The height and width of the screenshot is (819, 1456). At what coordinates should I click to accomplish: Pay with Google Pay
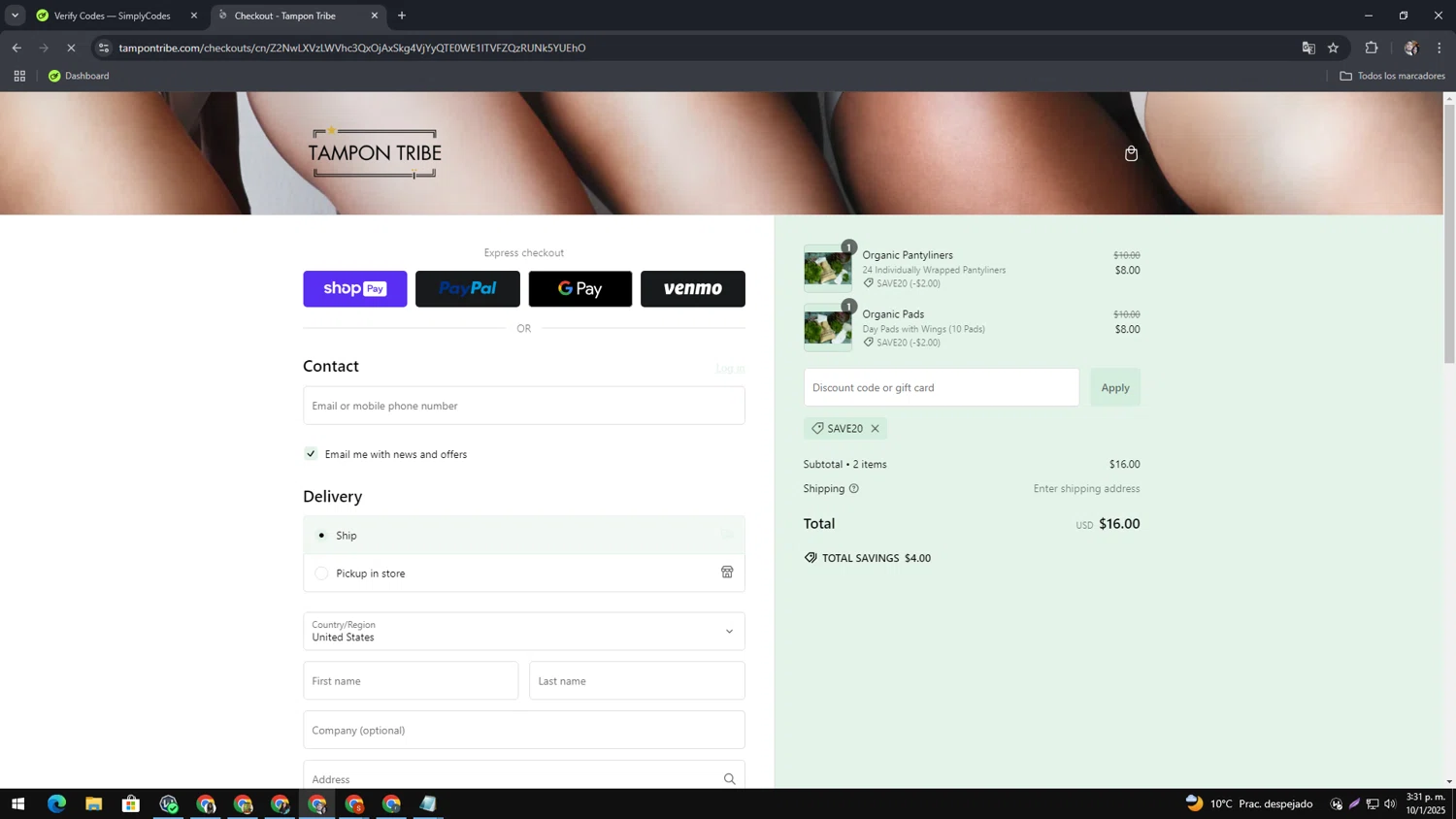point(580,289)
